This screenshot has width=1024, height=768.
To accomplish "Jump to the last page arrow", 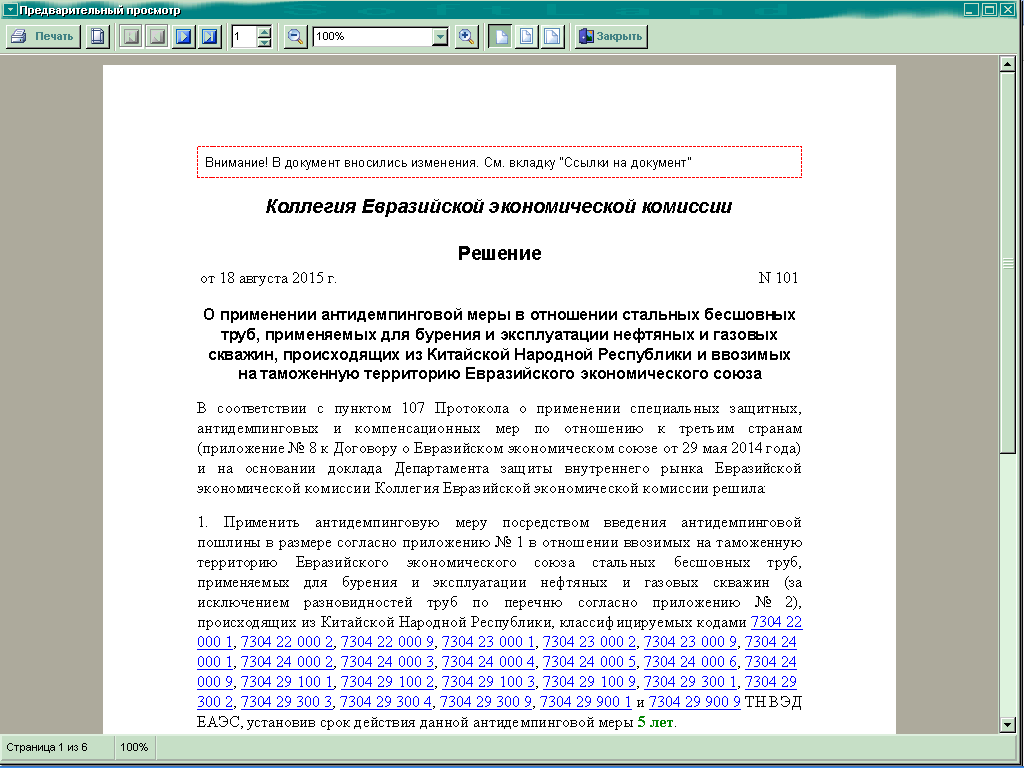I will 209,37.
